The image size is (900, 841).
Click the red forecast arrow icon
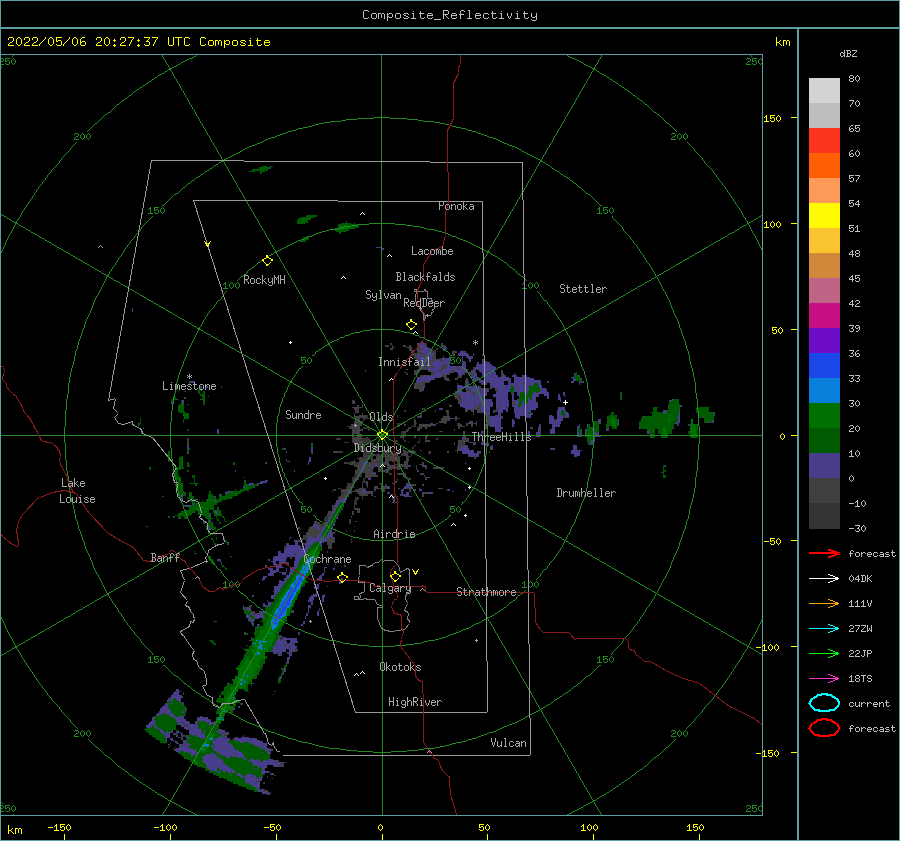pyautogui.click(x=824, y=553)
